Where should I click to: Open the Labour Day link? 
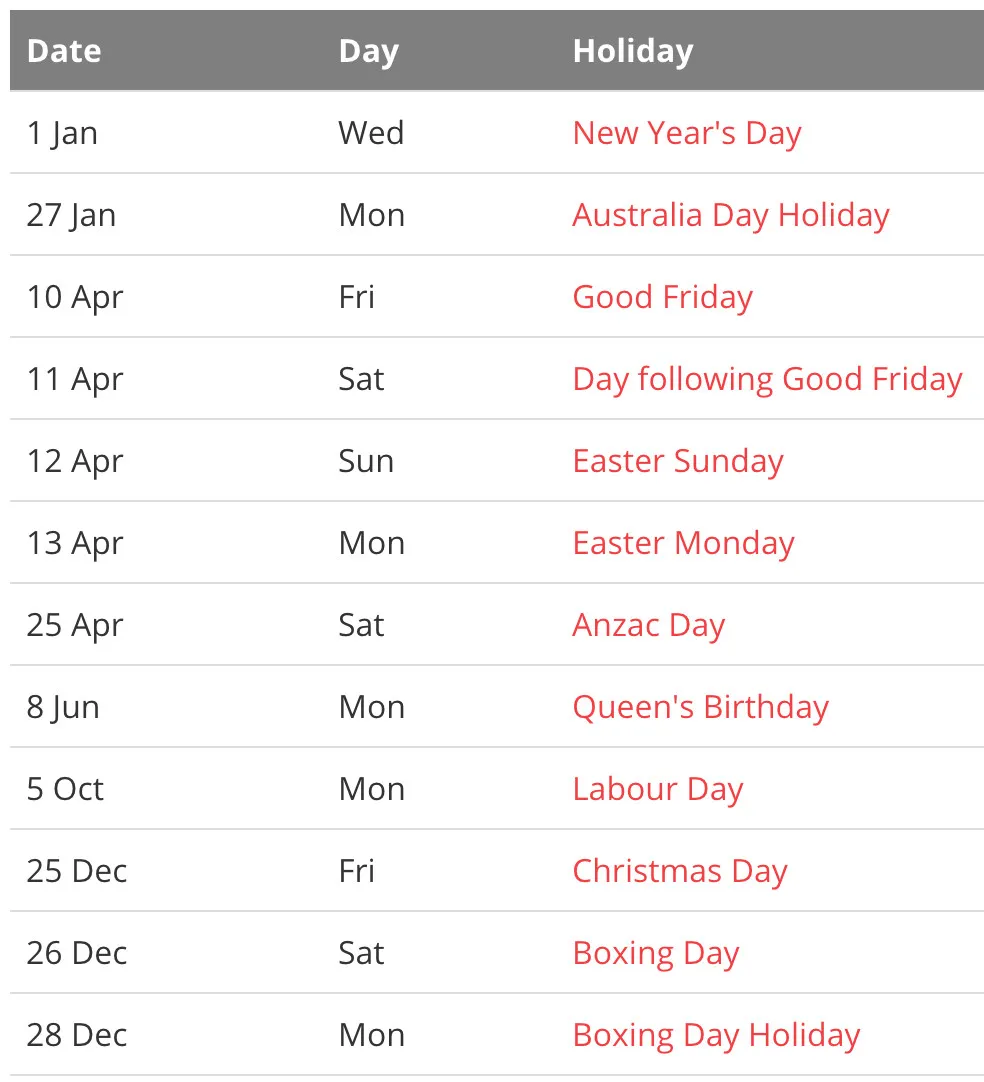(x=657, y=789)
